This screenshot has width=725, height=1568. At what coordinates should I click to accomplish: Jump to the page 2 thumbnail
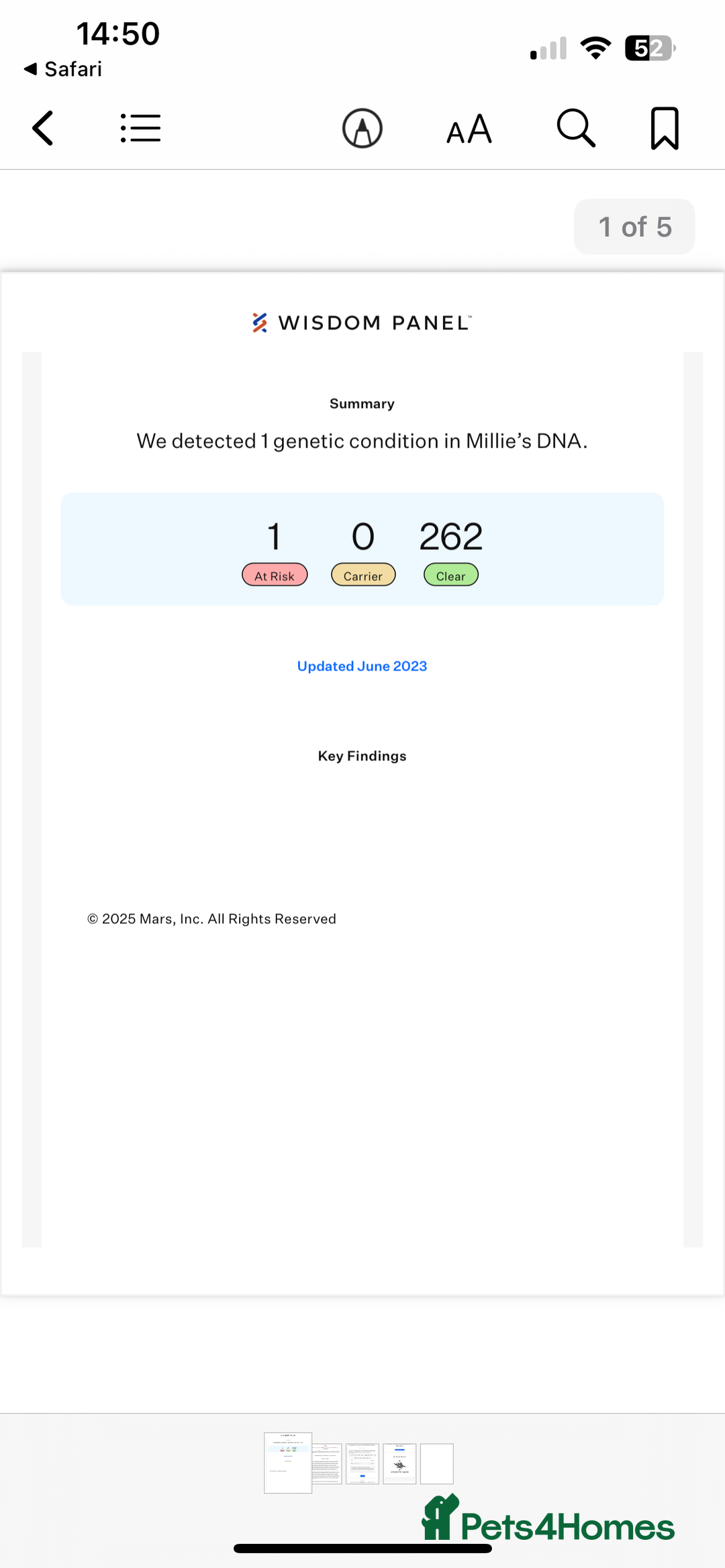pos(328,1463)
